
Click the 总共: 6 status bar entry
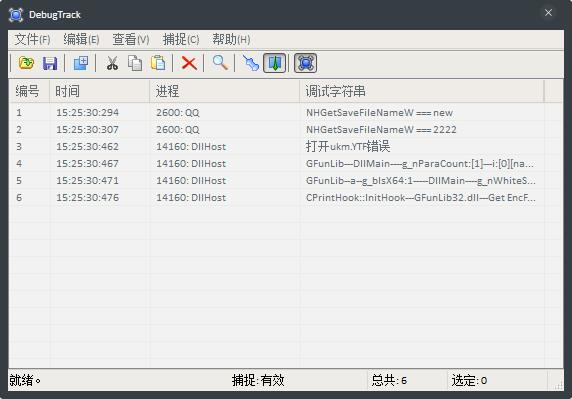coord(389,380)
